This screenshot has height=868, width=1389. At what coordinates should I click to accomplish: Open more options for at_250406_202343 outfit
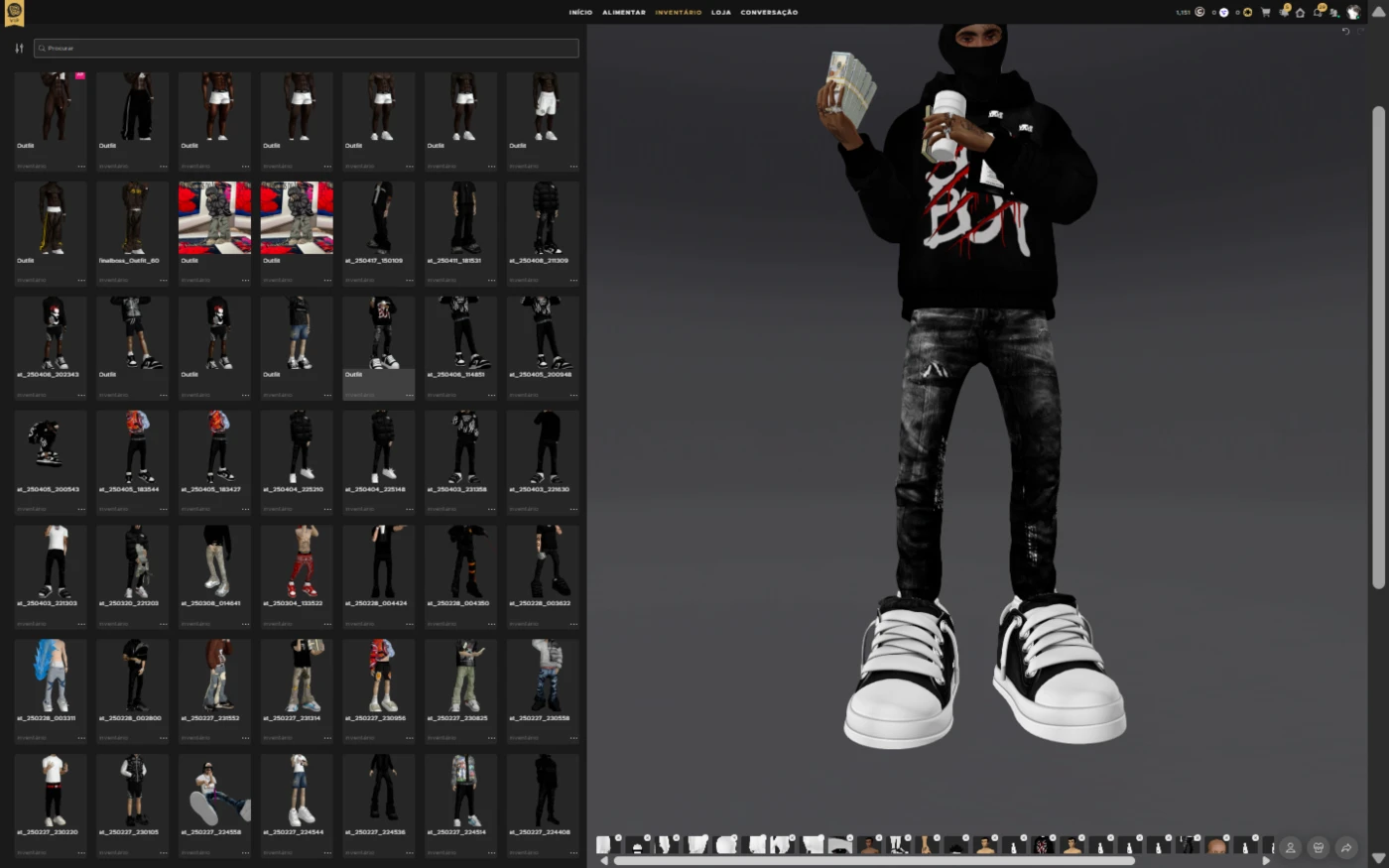coord(81,395)
